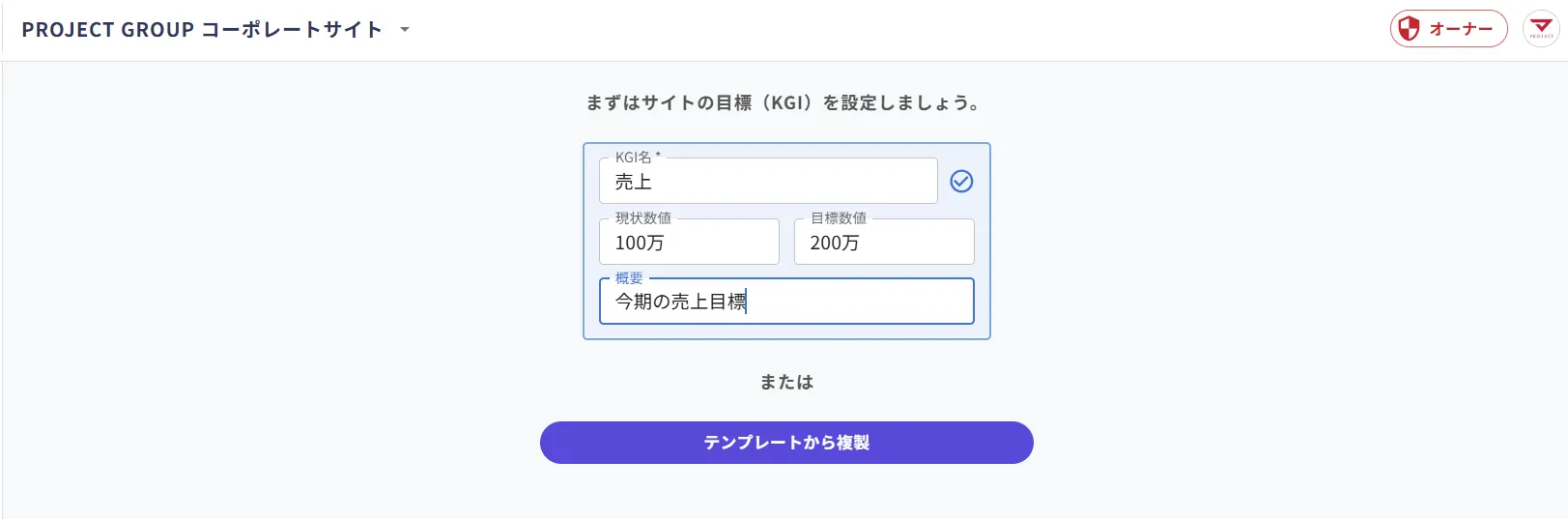The image size is (1568, 519).
Task: Focus the KGI名 field containing 売上
Action: [768, 181]
